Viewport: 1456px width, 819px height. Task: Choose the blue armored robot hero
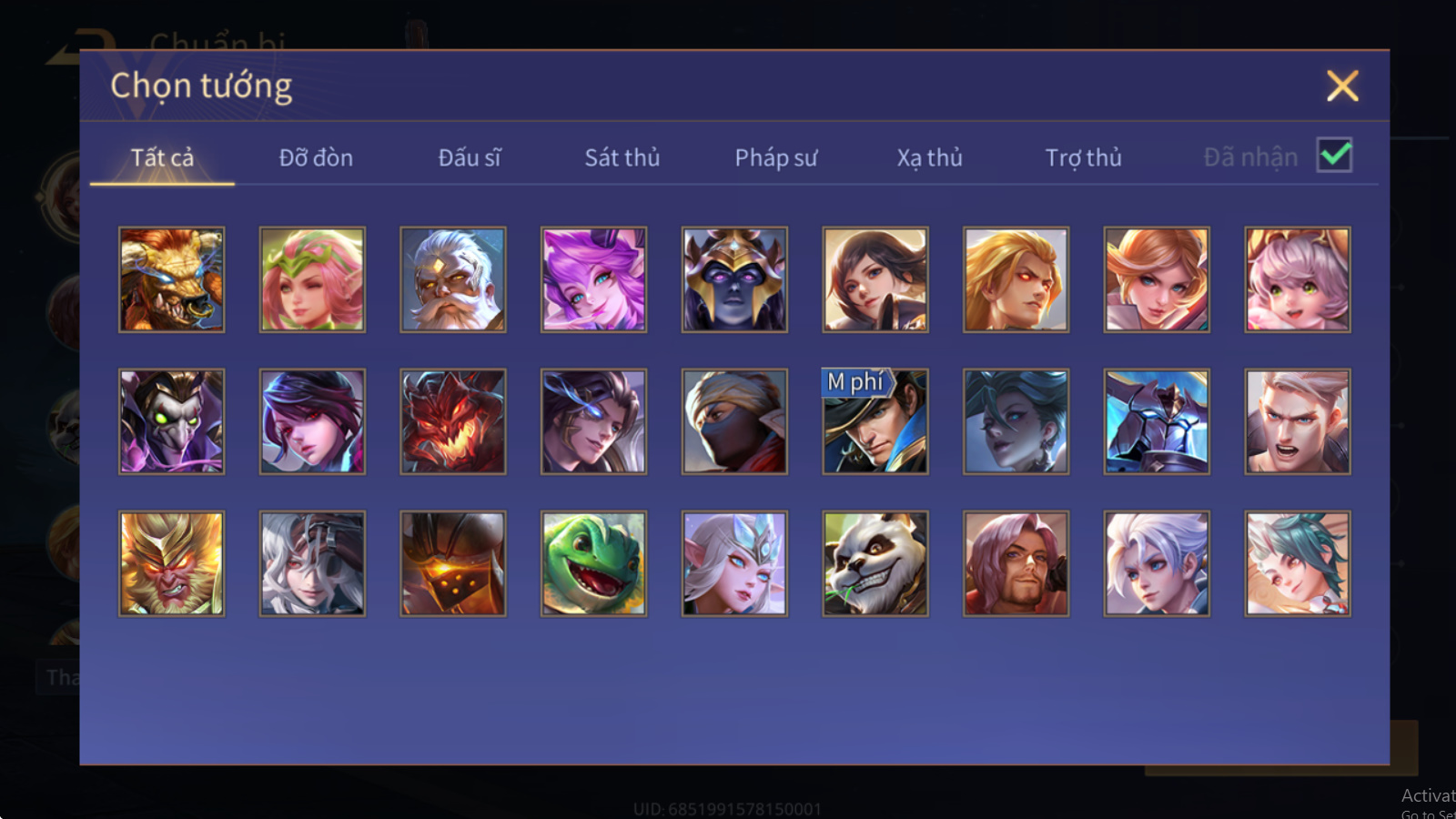pos(1157,421)
